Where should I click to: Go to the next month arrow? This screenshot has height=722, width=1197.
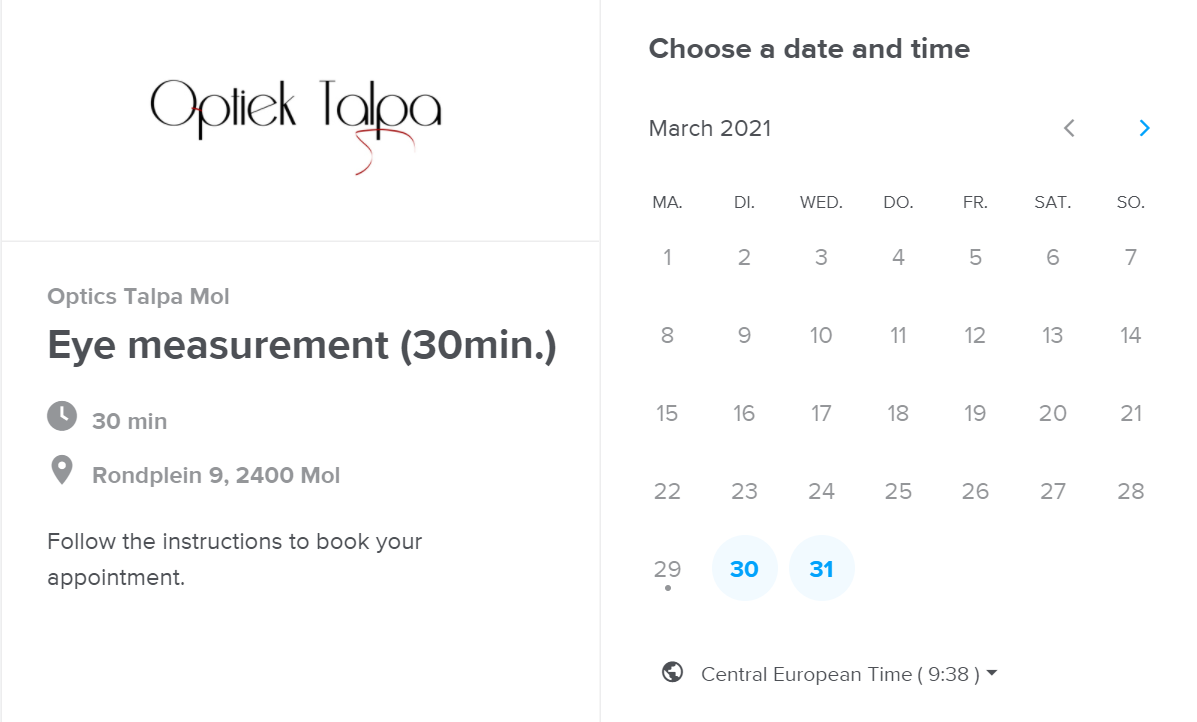1144,128
